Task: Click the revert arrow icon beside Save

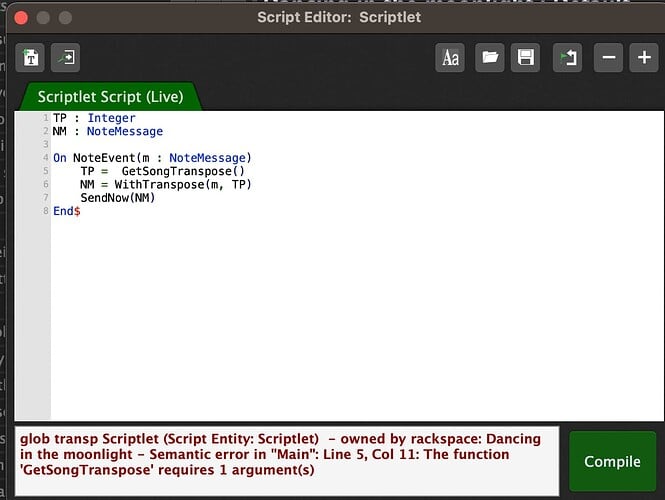Action: pyautogui.click(x=569, y=58)
